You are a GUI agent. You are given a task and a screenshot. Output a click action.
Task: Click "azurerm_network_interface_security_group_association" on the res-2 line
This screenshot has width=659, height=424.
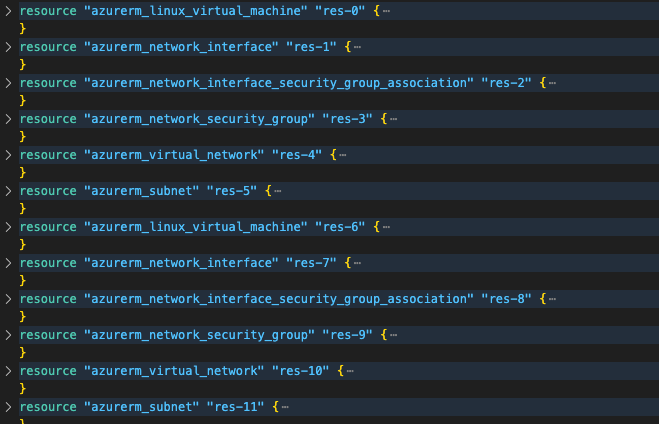pyautogui.click(x=279, y=83)
